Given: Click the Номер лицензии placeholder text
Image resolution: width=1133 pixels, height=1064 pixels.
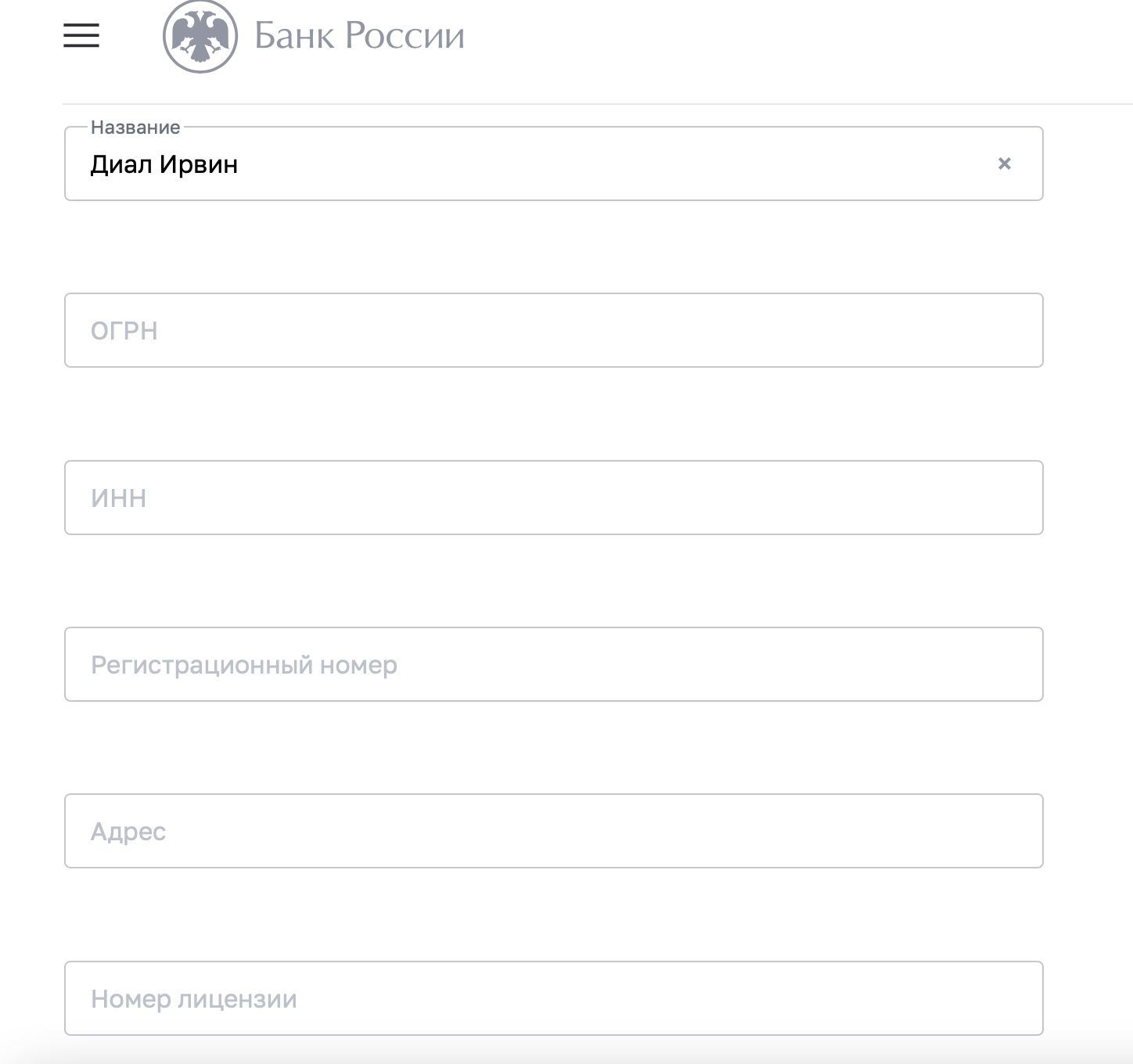Looking at the screenshot, I should [194, 999].
